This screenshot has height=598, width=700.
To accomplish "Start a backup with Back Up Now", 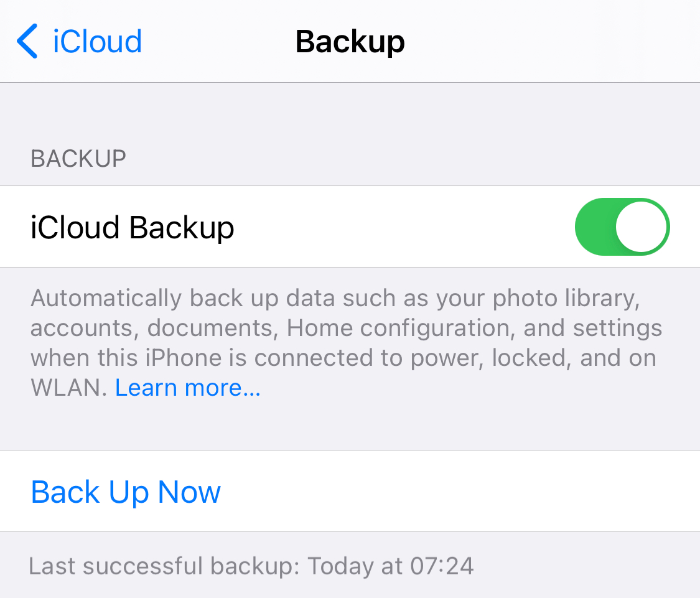I will pyautogui.click(x=126, y=492).
